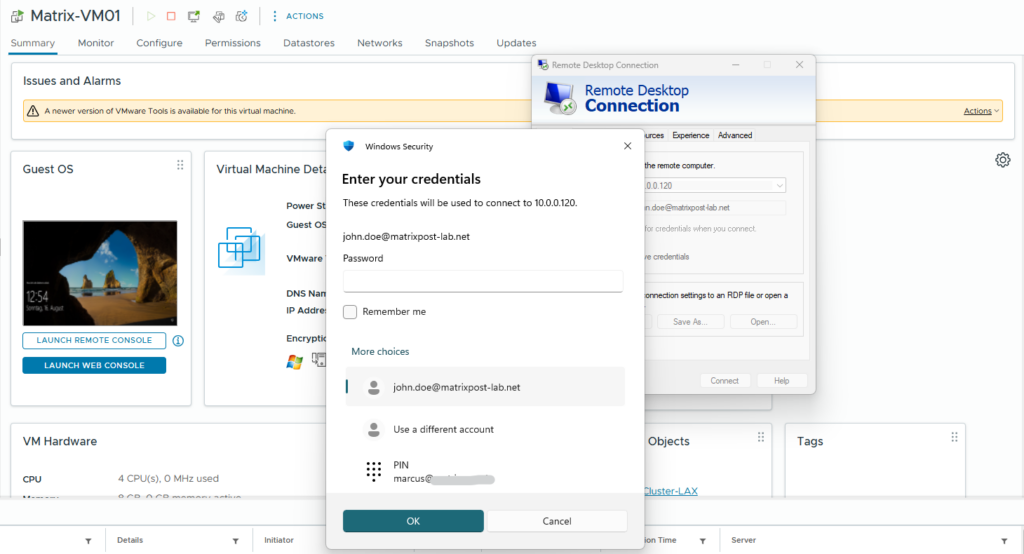Click the settings gear icon
The width and height of the screenshot is (1024, 554).
pyautogui.click(x=1002, y=160)
